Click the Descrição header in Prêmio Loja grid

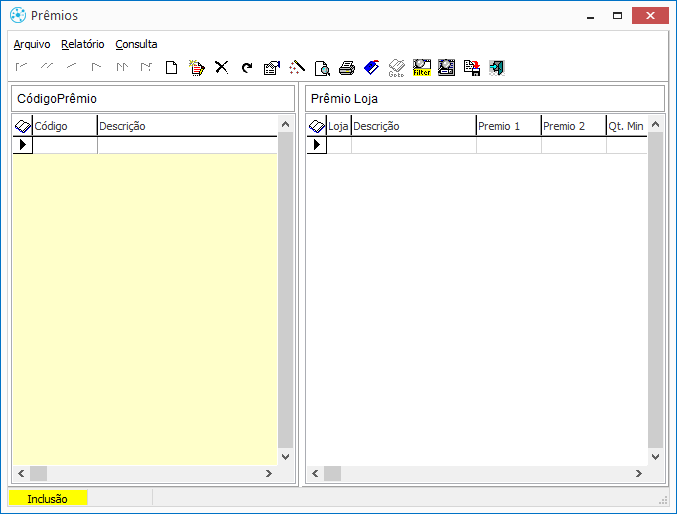click(412, 126)
